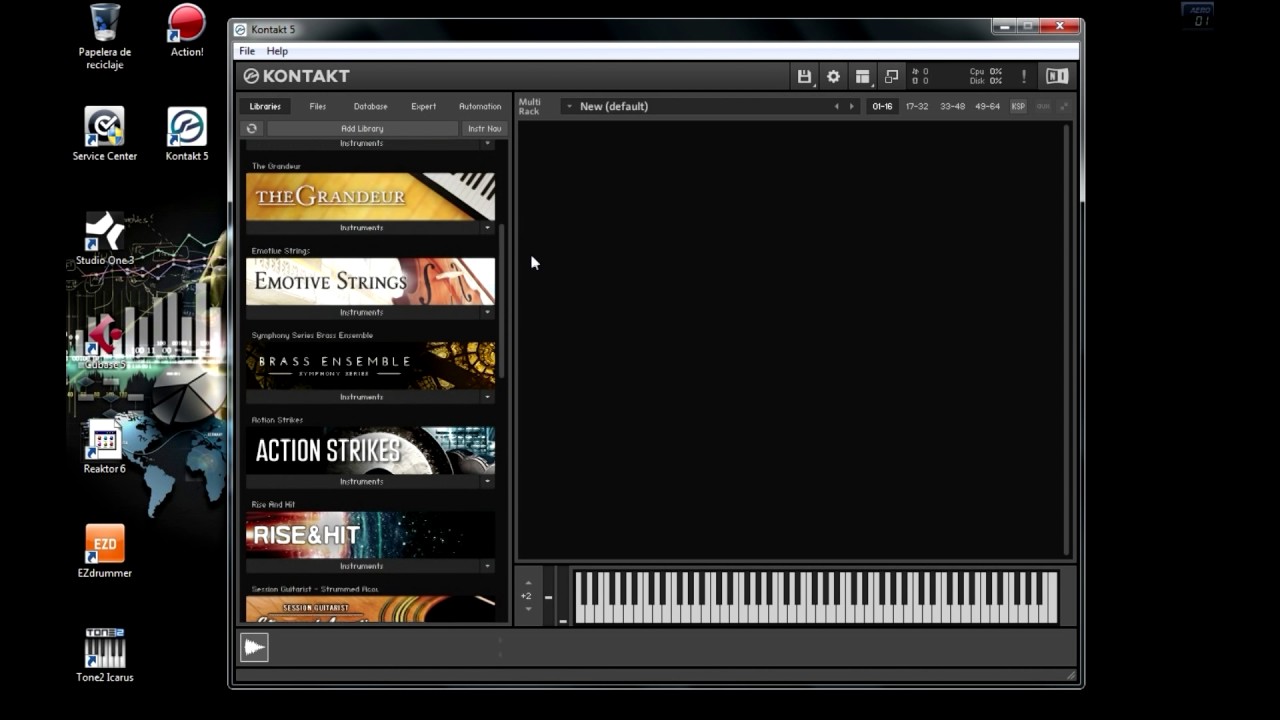Select Brass Ensemble library banner
1280x720 pixels.
click(x=370, y=366)
